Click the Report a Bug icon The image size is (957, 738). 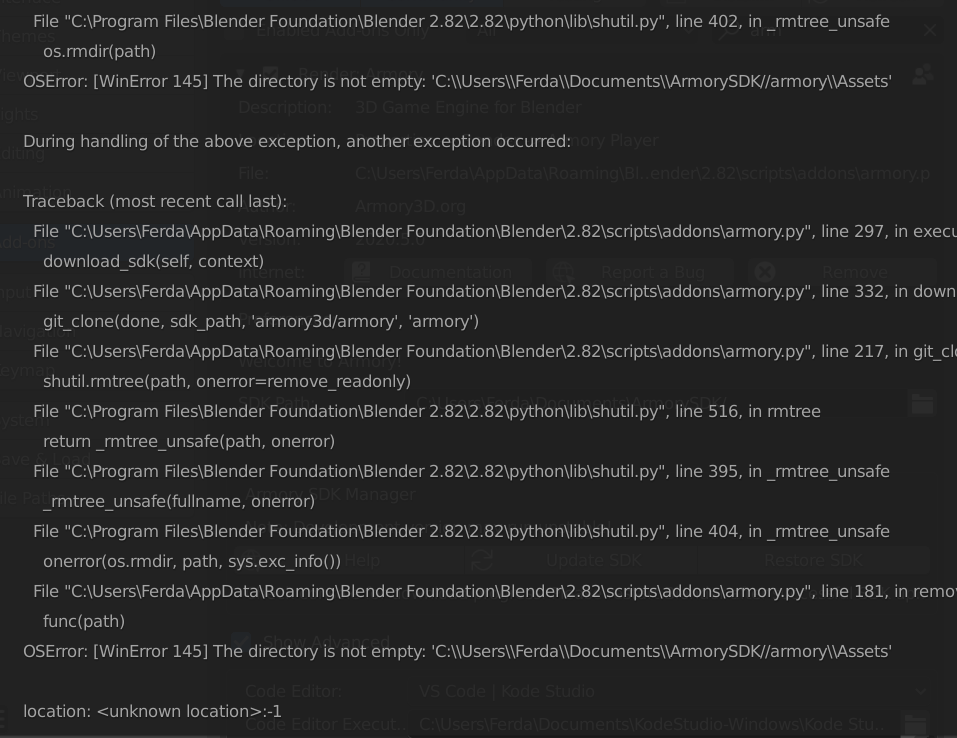click(x=563, y=272)
